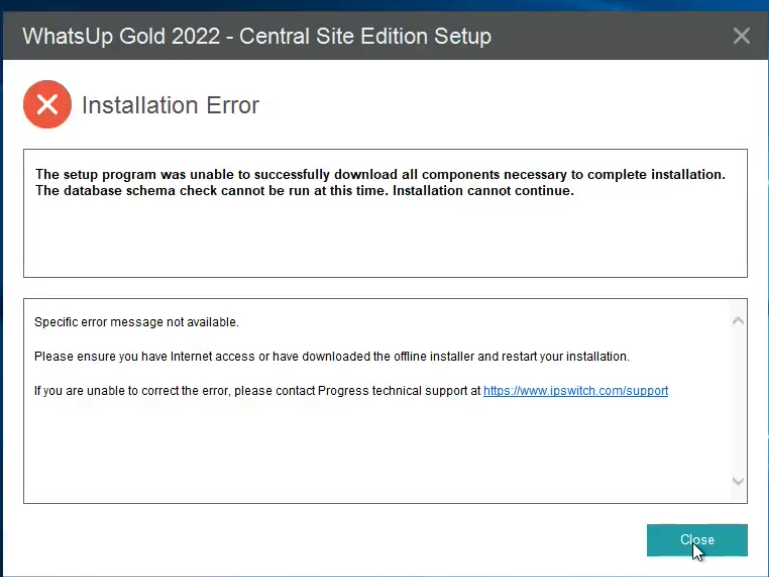Click the scroll down arrow in the details box

coord(738,481)
